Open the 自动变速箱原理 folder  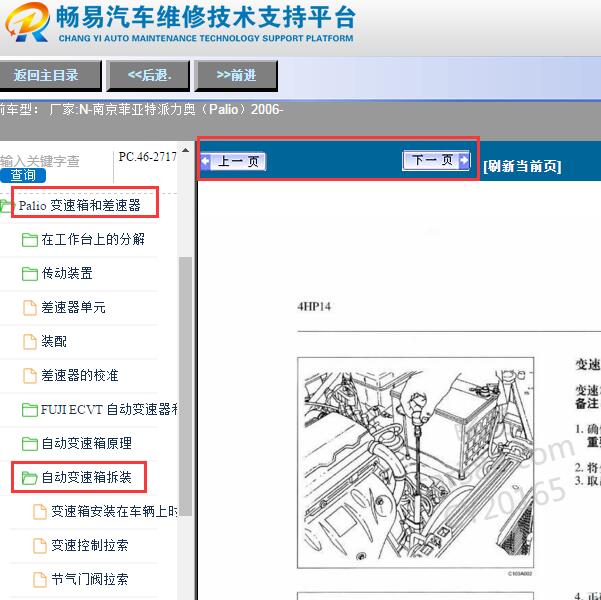click(87, 443)
